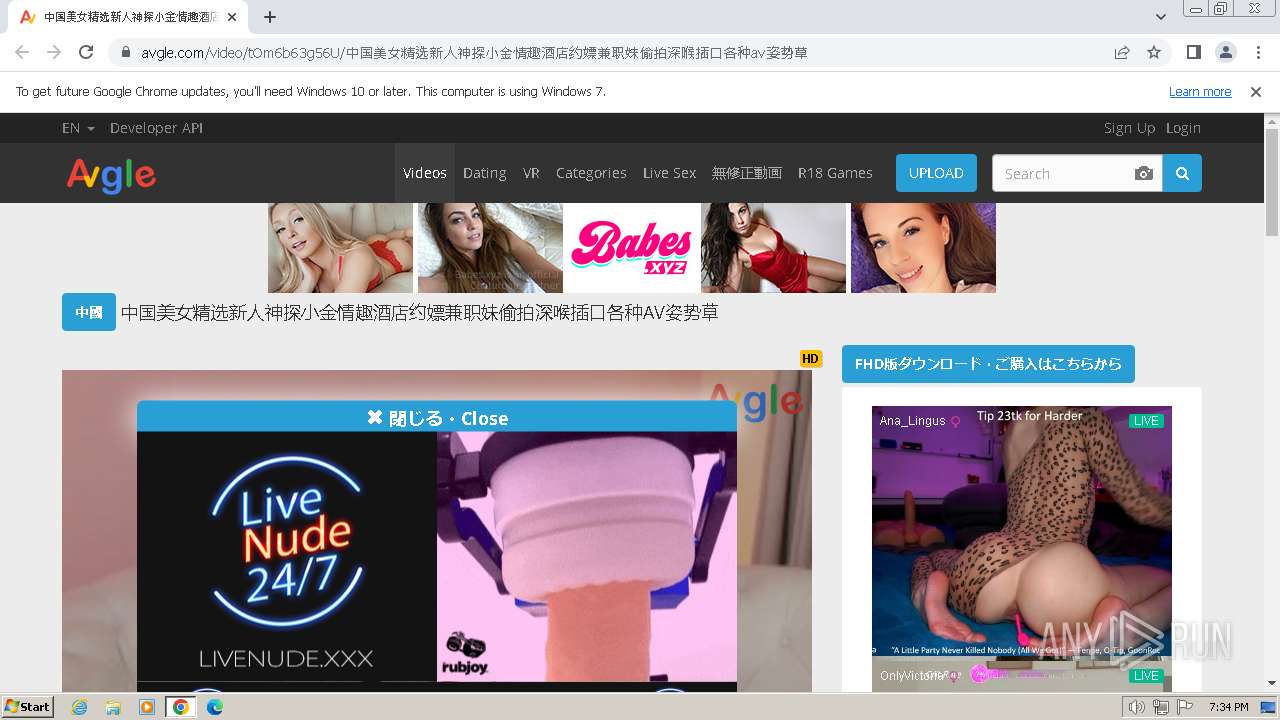Open the Chrome profile avatar
1280x720 pixels.
(x=1225, y=52)
